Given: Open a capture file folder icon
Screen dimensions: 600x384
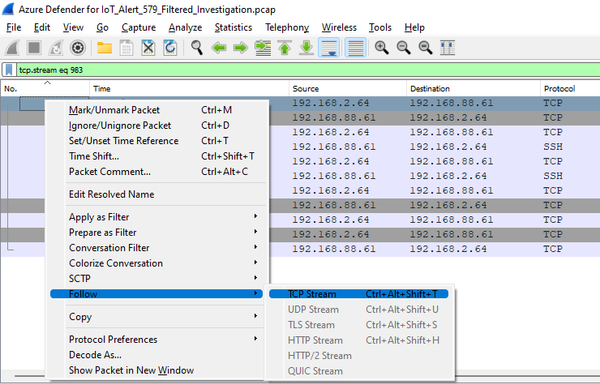Looking at the screenshot, I should [x=104, y=48].
